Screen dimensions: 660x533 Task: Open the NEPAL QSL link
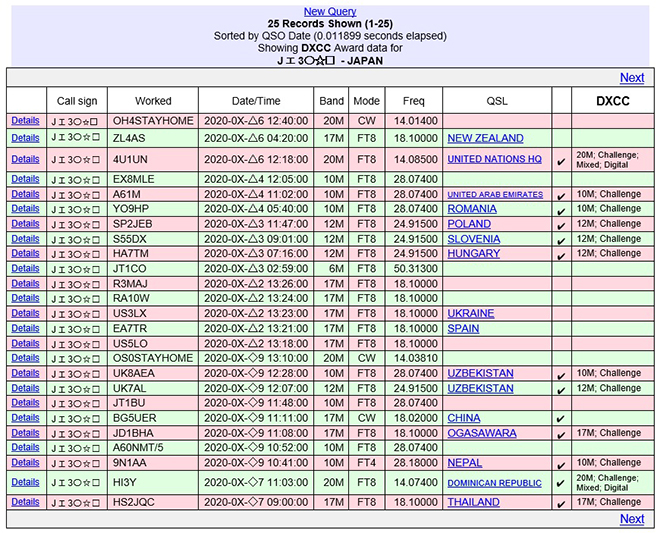coord(464,463)
